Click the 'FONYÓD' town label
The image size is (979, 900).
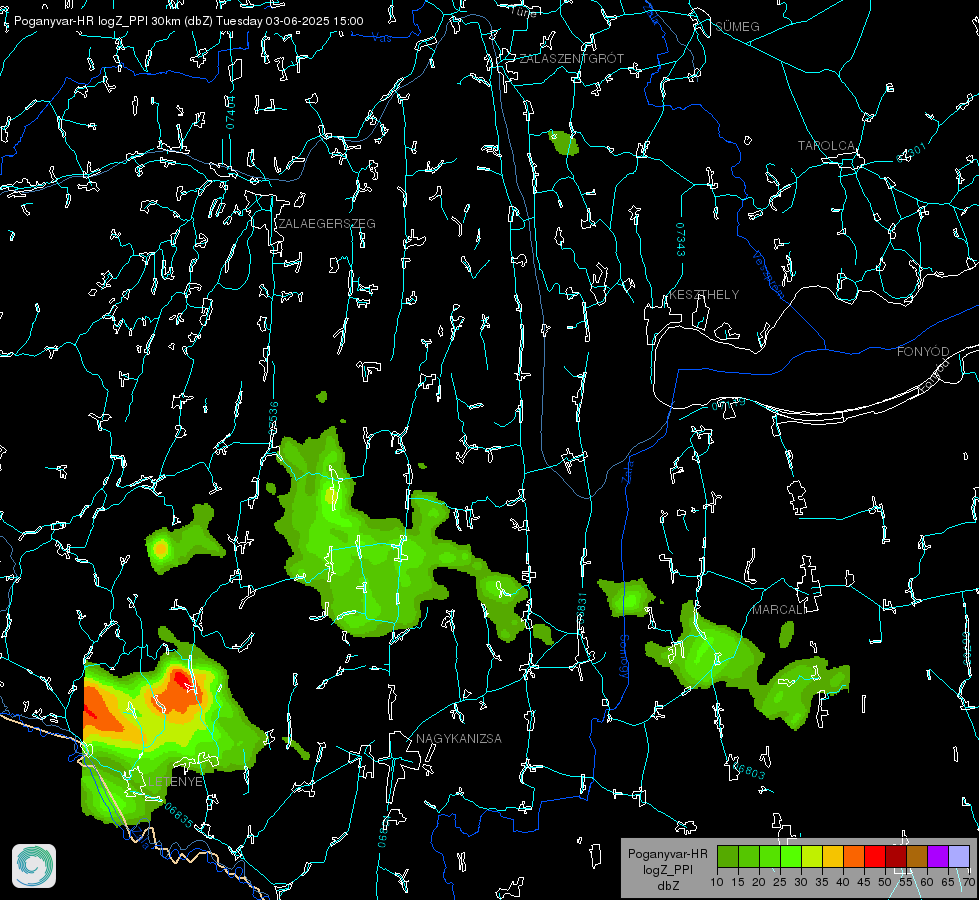click(923, 352)
